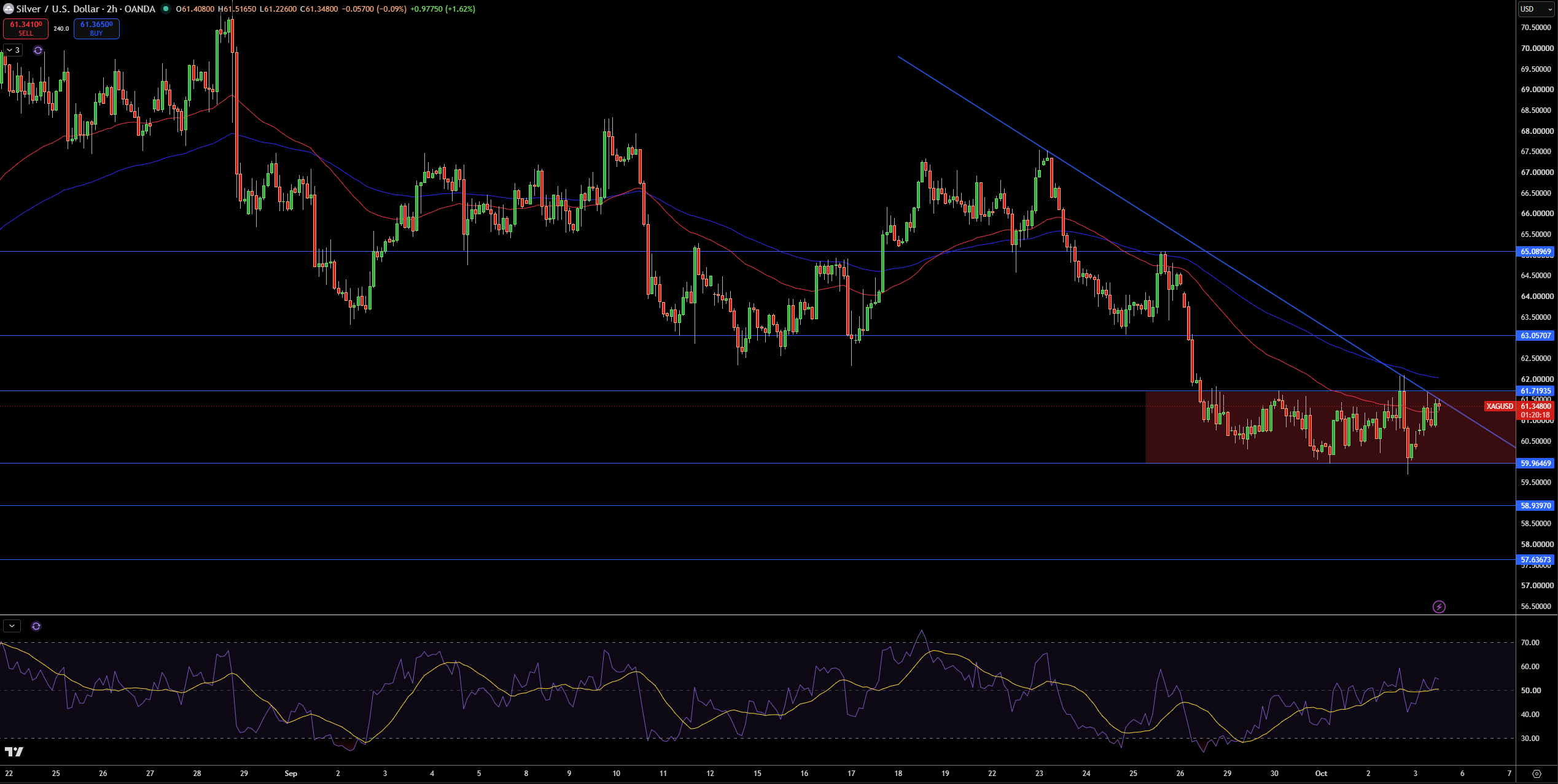The image size is (1558, 784).
Task: Click the 68.00000 price axis label
Action: (1537, 131)
